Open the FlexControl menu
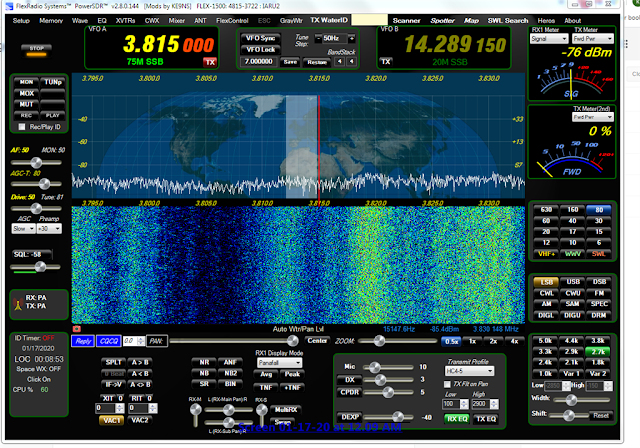This screenshot has height=448, width=640. click(x=232, y=20)
